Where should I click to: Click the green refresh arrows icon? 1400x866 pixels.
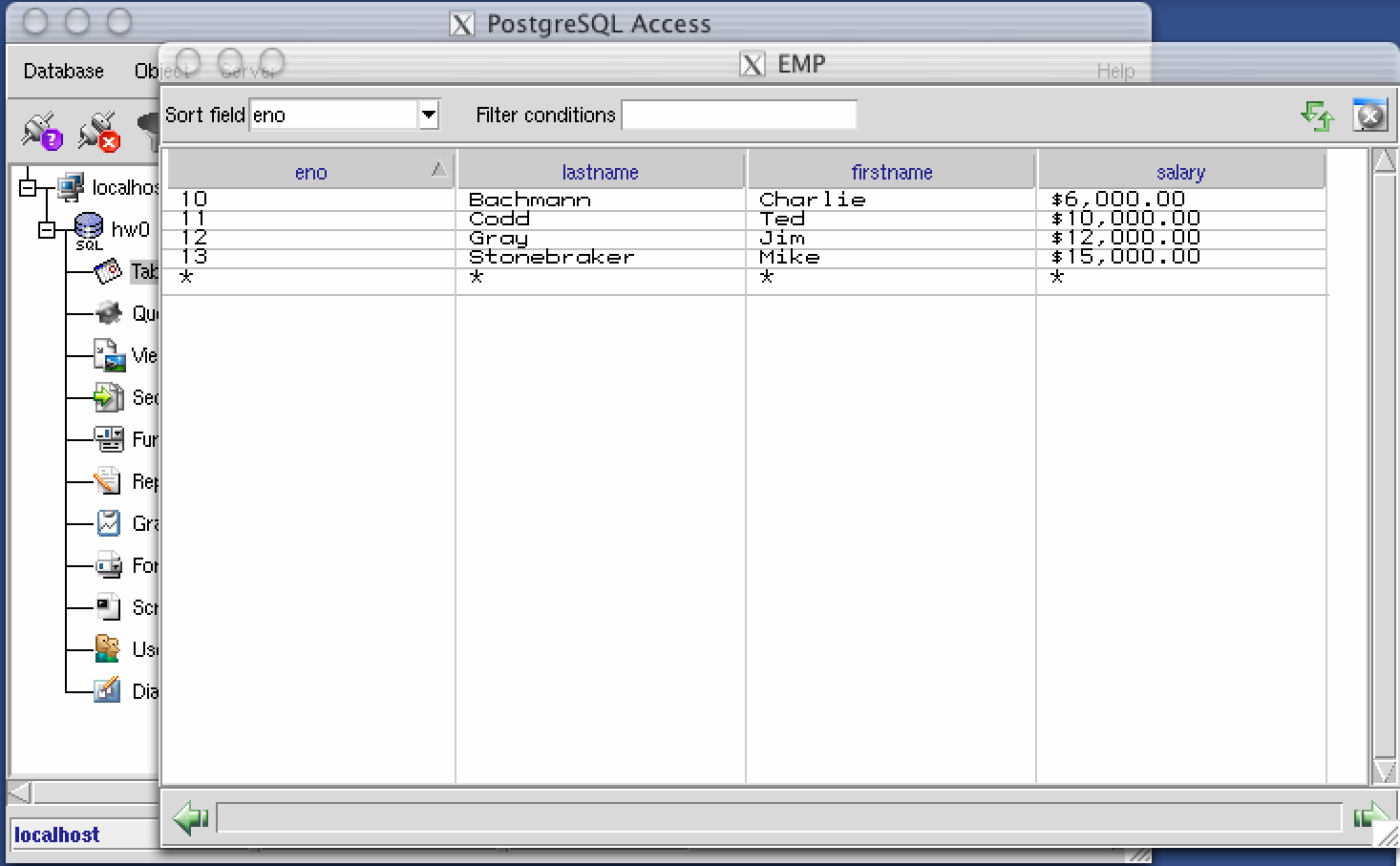[x=1318, y=116]
